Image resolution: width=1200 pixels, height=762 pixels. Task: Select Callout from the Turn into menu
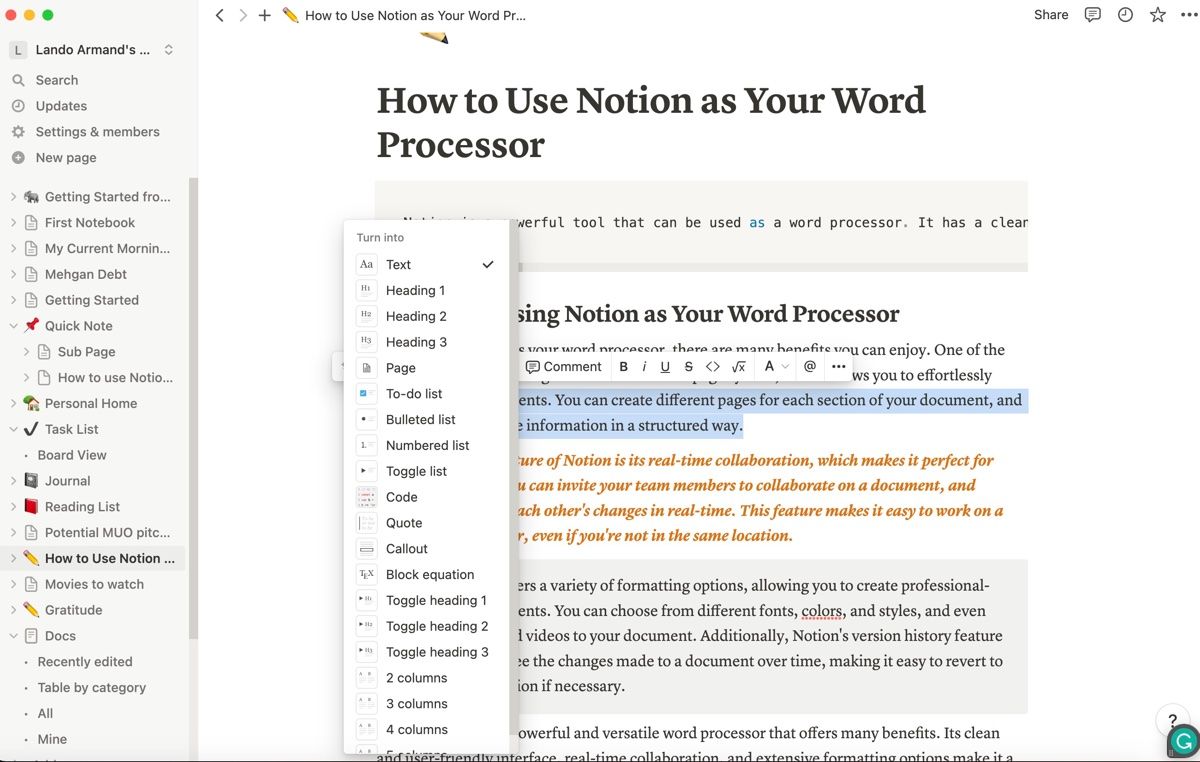coord(406,549)
